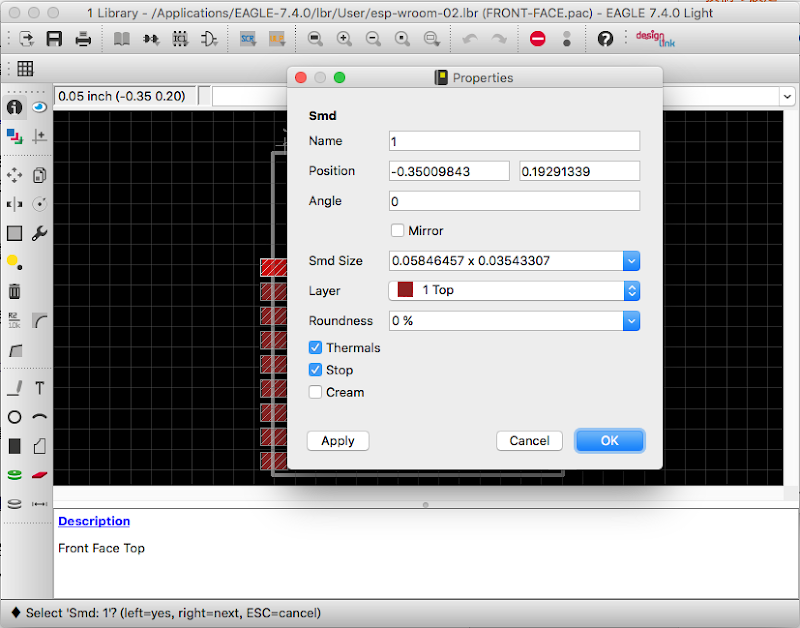Select the Show eye tool
Viewport: 800px width, 628px height.
coord(39,107)
